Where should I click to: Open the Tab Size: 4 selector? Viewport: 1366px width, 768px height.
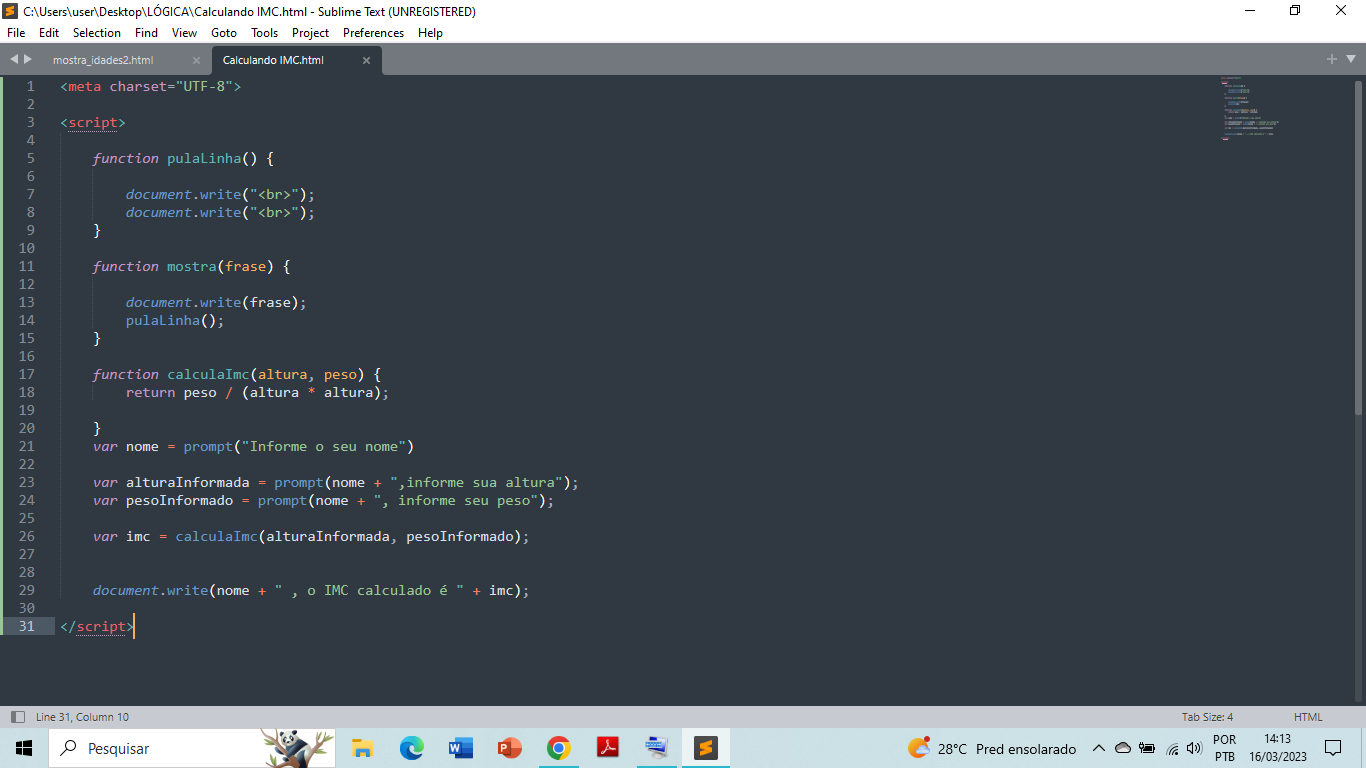pyautogui.click(x=1207, y=717)
